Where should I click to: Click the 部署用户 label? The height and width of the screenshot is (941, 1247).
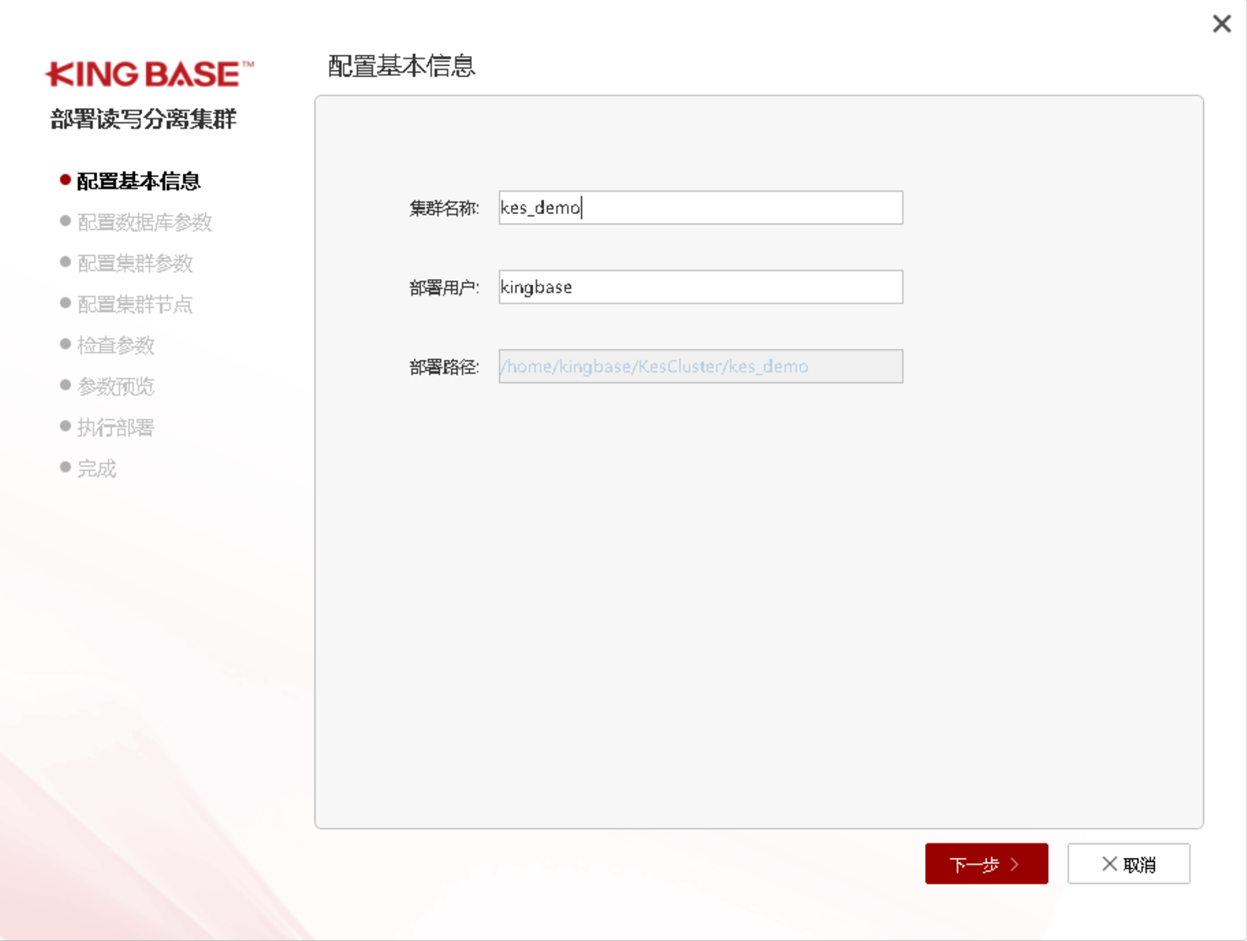(x=443, y=288)
